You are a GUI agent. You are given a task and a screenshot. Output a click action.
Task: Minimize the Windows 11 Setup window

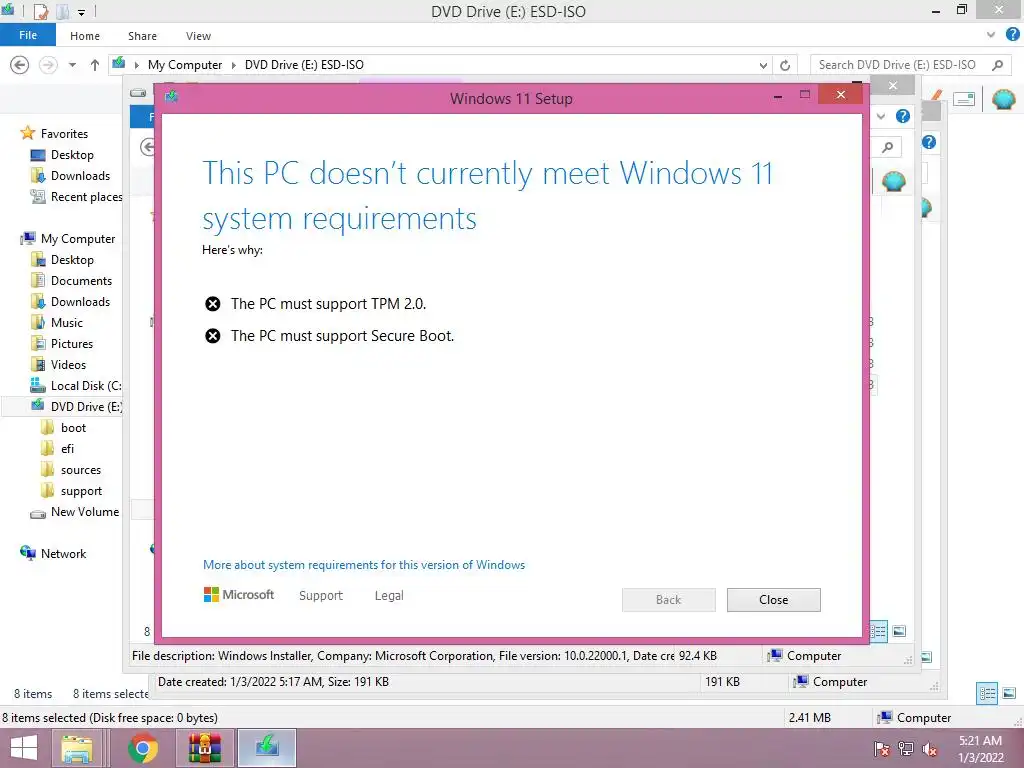(778, 96)
